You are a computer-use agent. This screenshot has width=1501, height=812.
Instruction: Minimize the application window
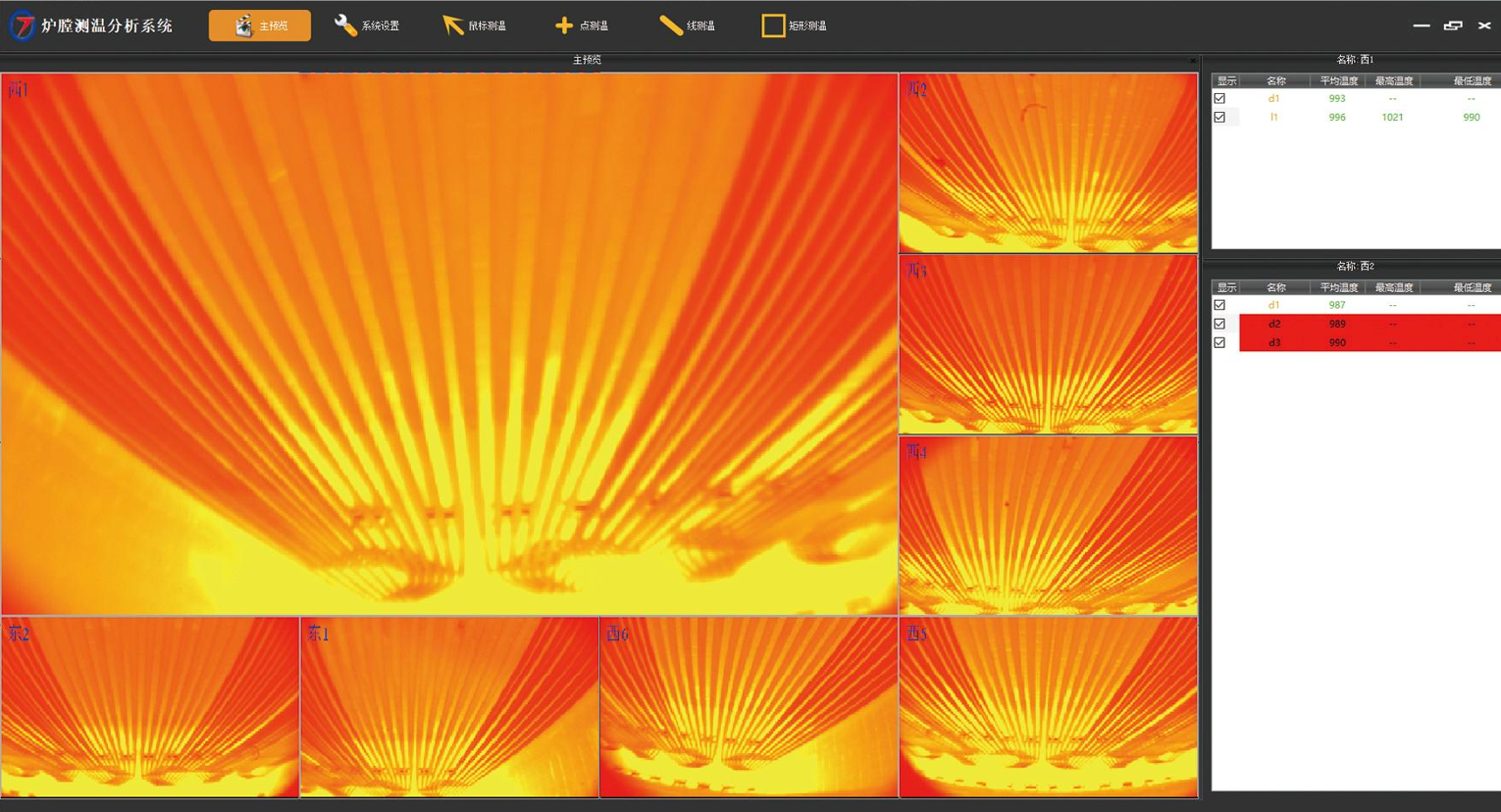point(1421,25)
